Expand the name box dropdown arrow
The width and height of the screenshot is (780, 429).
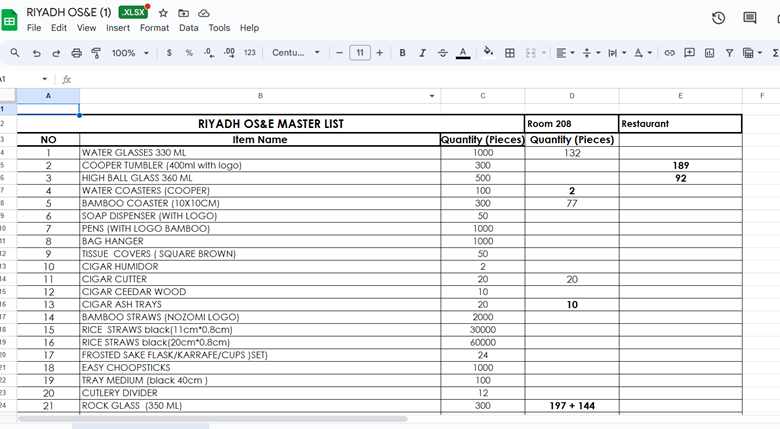[x=44, y=79]
